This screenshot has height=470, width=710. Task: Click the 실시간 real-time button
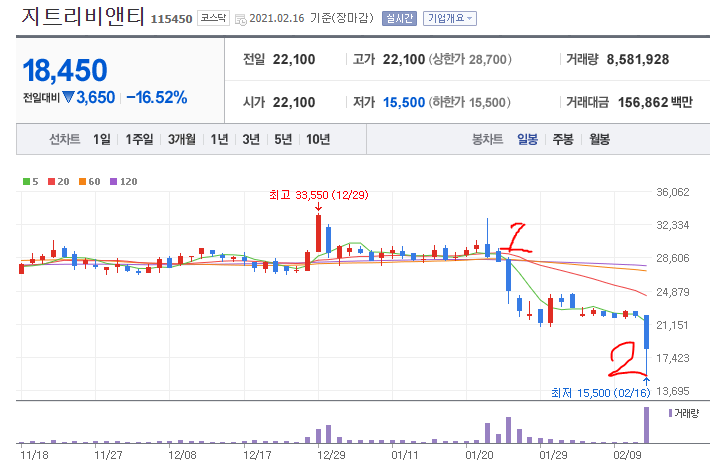tap(399, 18)
